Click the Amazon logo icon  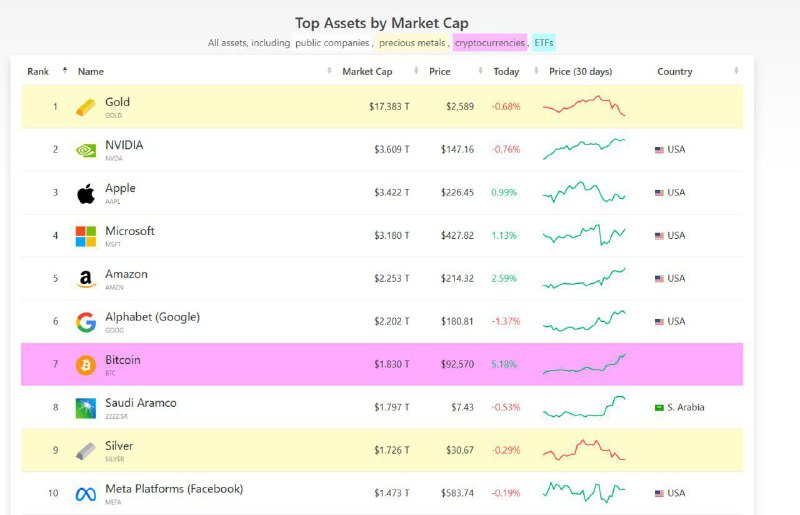click(86, 279)
